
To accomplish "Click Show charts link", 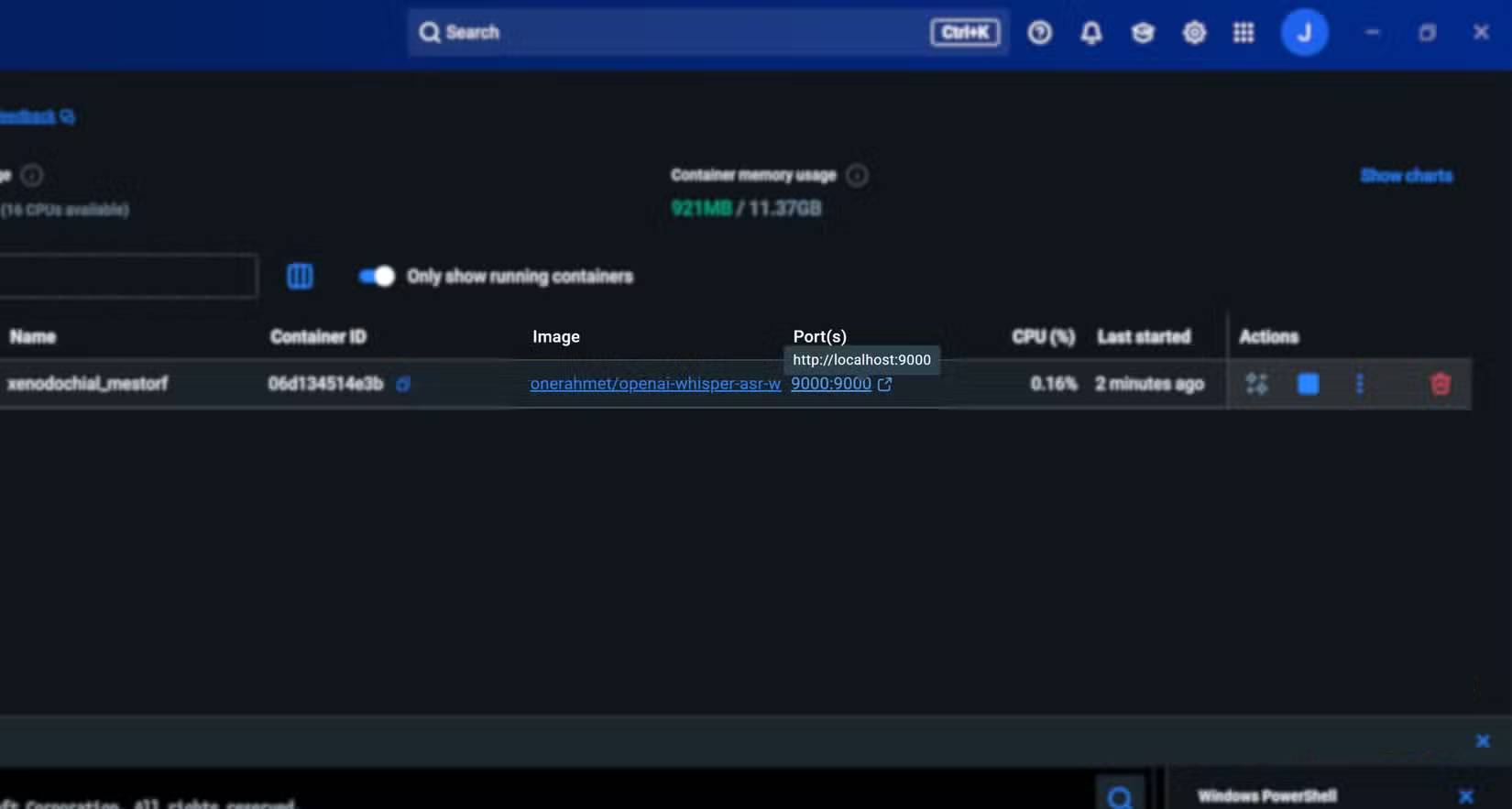I will (x=1406, y=175).
